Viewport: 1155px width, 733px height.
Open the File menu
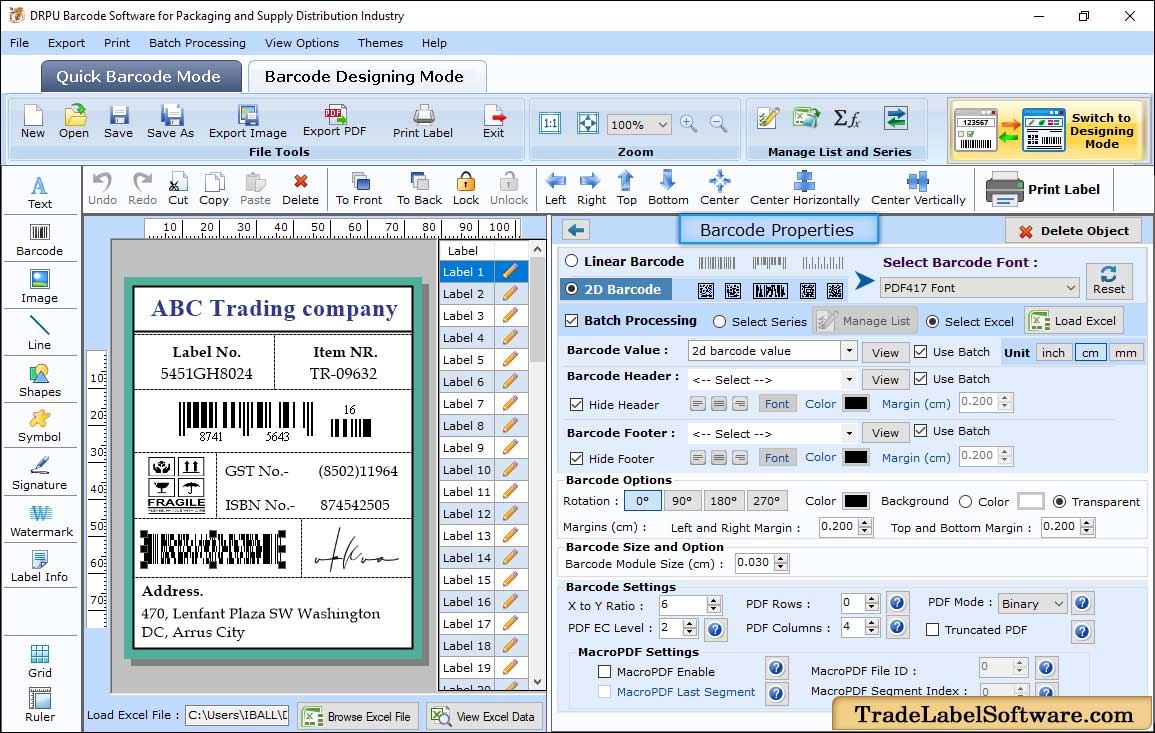pos(20,43)
